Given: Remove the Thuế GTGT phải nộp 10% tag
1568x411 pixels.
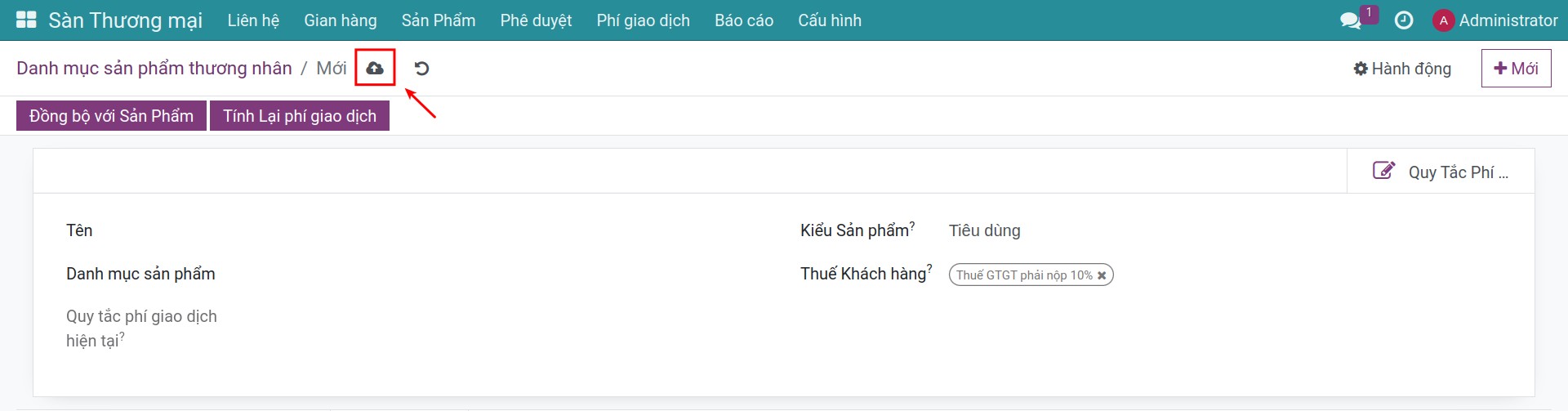Looking at the screenshot, I should coord(1102,275).
